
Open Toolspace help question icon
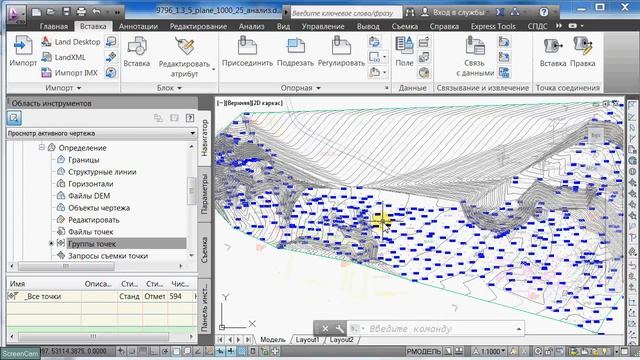190,118
